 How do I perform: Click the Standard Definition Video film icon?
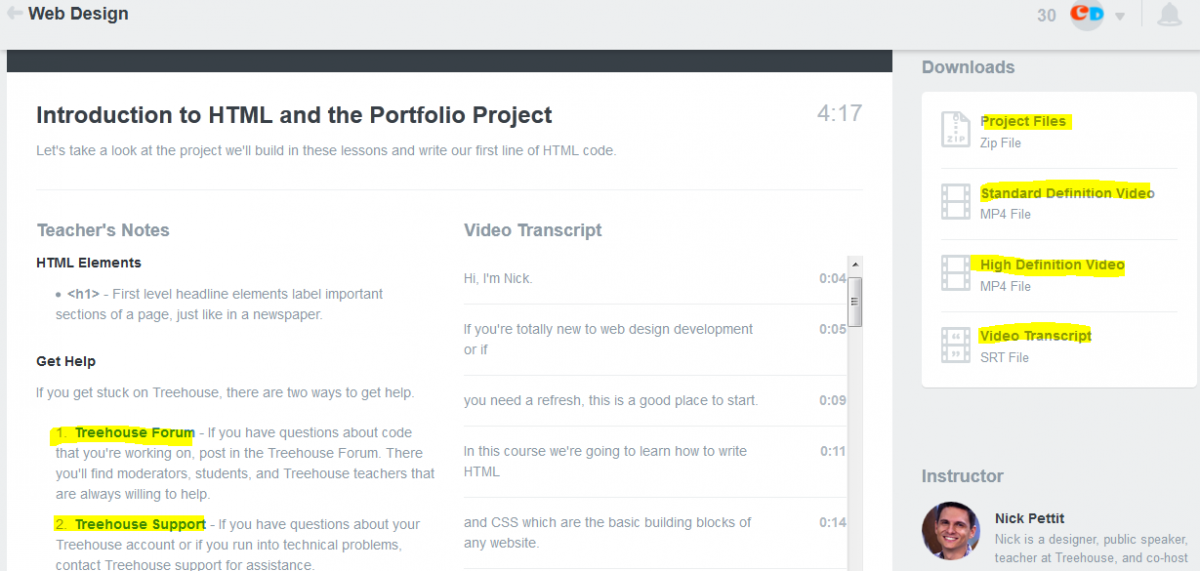[x=955, y=202]
